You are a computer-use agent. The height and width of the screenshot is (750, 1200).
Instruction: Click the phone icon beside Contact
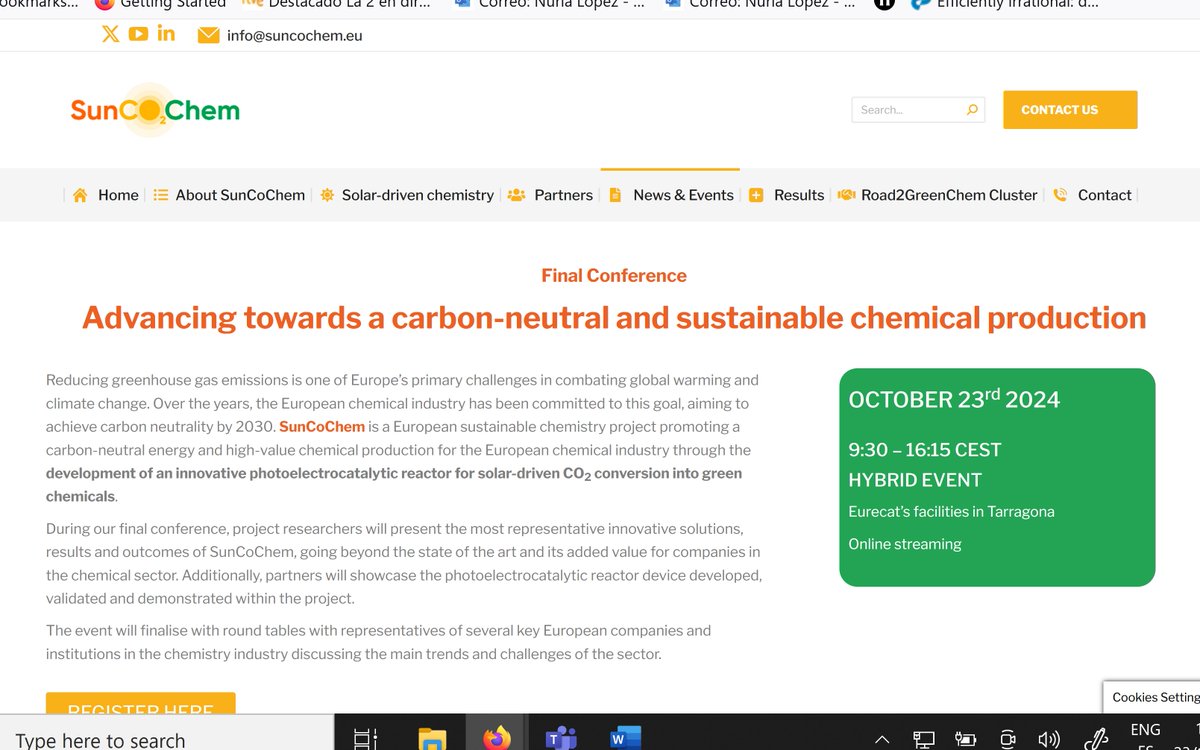coord(1060,195)
